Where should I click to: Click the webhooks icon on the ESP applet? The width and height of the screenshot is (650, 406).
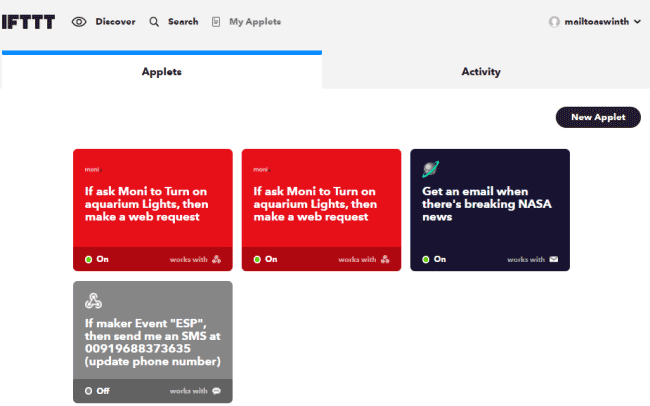point(93,301)
